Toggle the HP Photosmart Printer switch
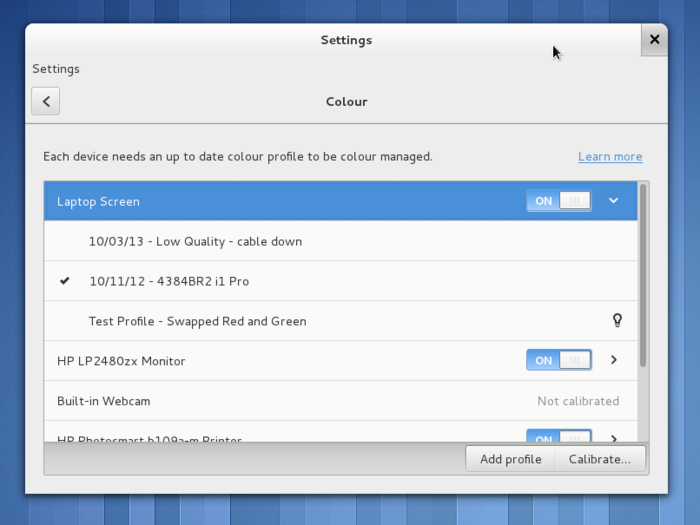Viewport: 700px width, 525px height. click(x=558, y=437)
